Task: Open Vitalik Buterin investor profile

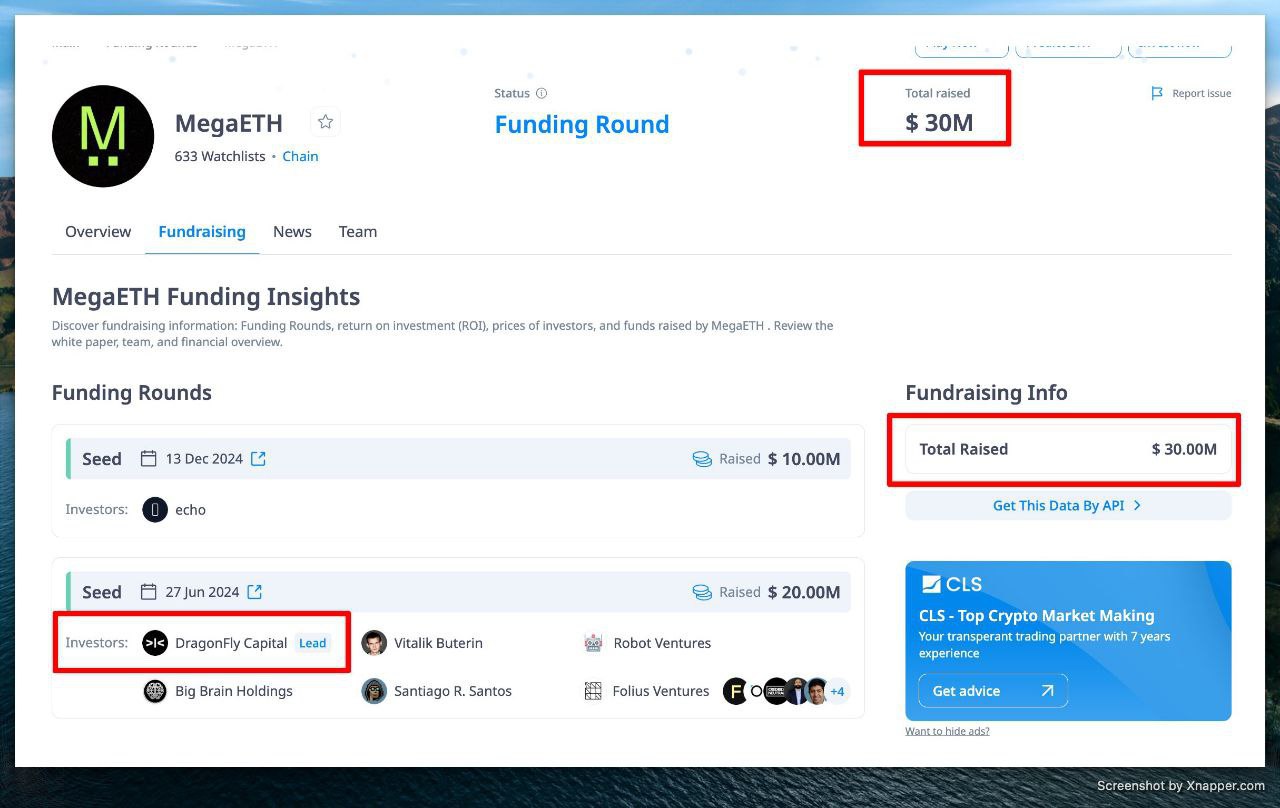Action: tap(437, 643)
